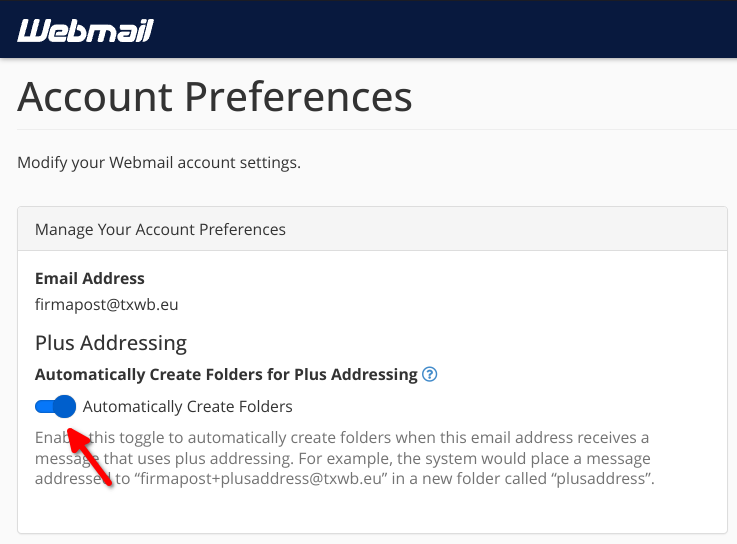This screenshot has height=544, width=737.
Task: Click the bold "Email Address" label
Action: click(90, 279)
